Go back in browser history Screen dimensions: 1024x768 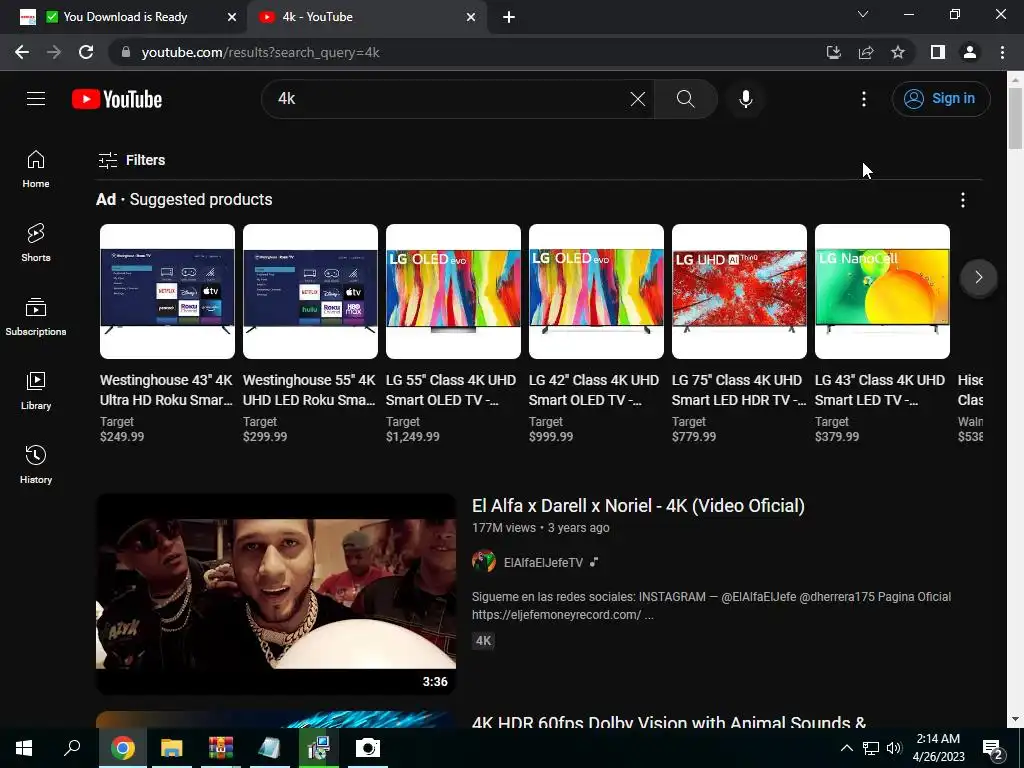click(x=22, y=52)
